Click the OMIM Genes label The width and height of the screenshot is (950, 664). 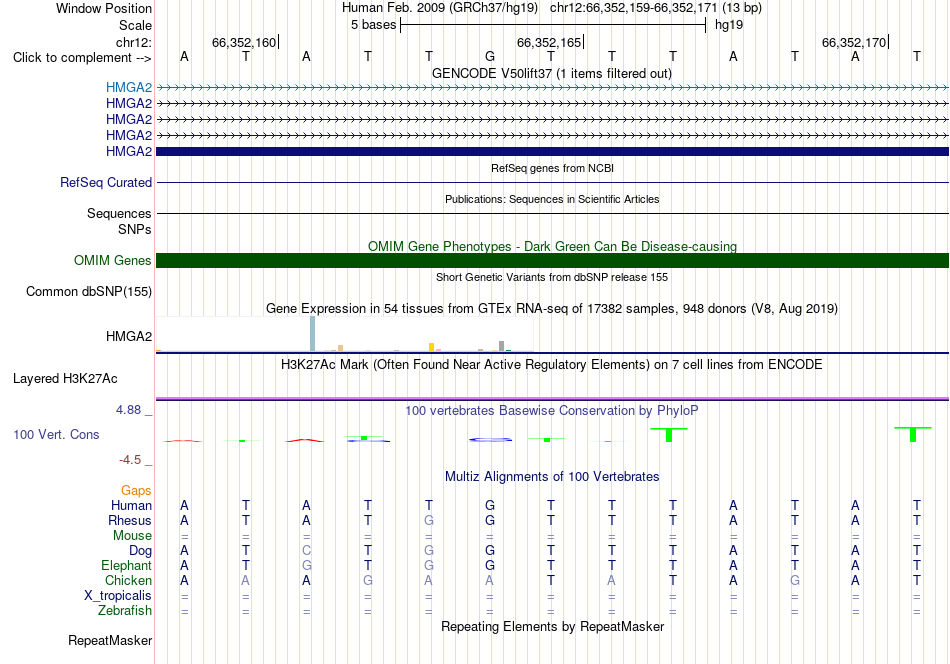(112, 261)
